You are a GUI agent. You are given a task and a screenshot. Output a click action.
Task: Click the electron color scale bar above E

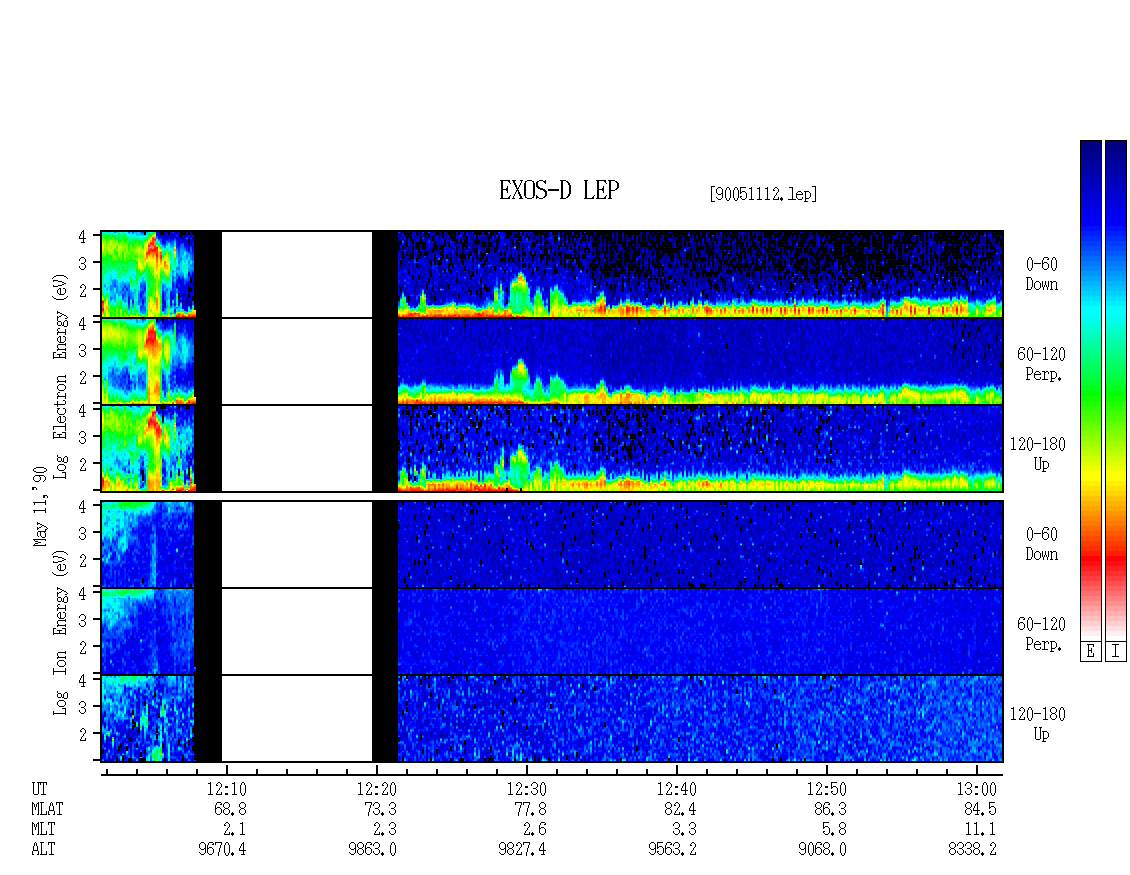(1090, 390)
